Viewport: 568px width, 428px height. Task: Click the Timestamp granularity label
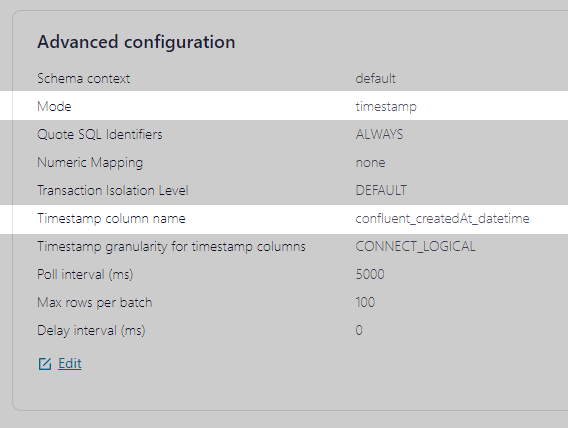171,247
